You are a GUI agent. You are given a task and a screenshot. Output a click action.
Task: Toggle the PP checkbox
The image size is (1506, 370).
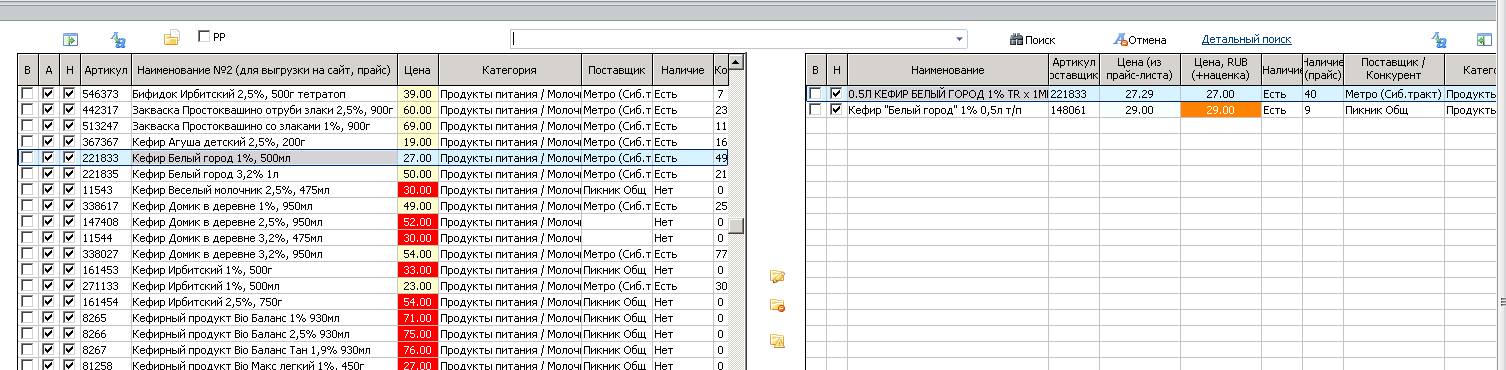(204, 36)
